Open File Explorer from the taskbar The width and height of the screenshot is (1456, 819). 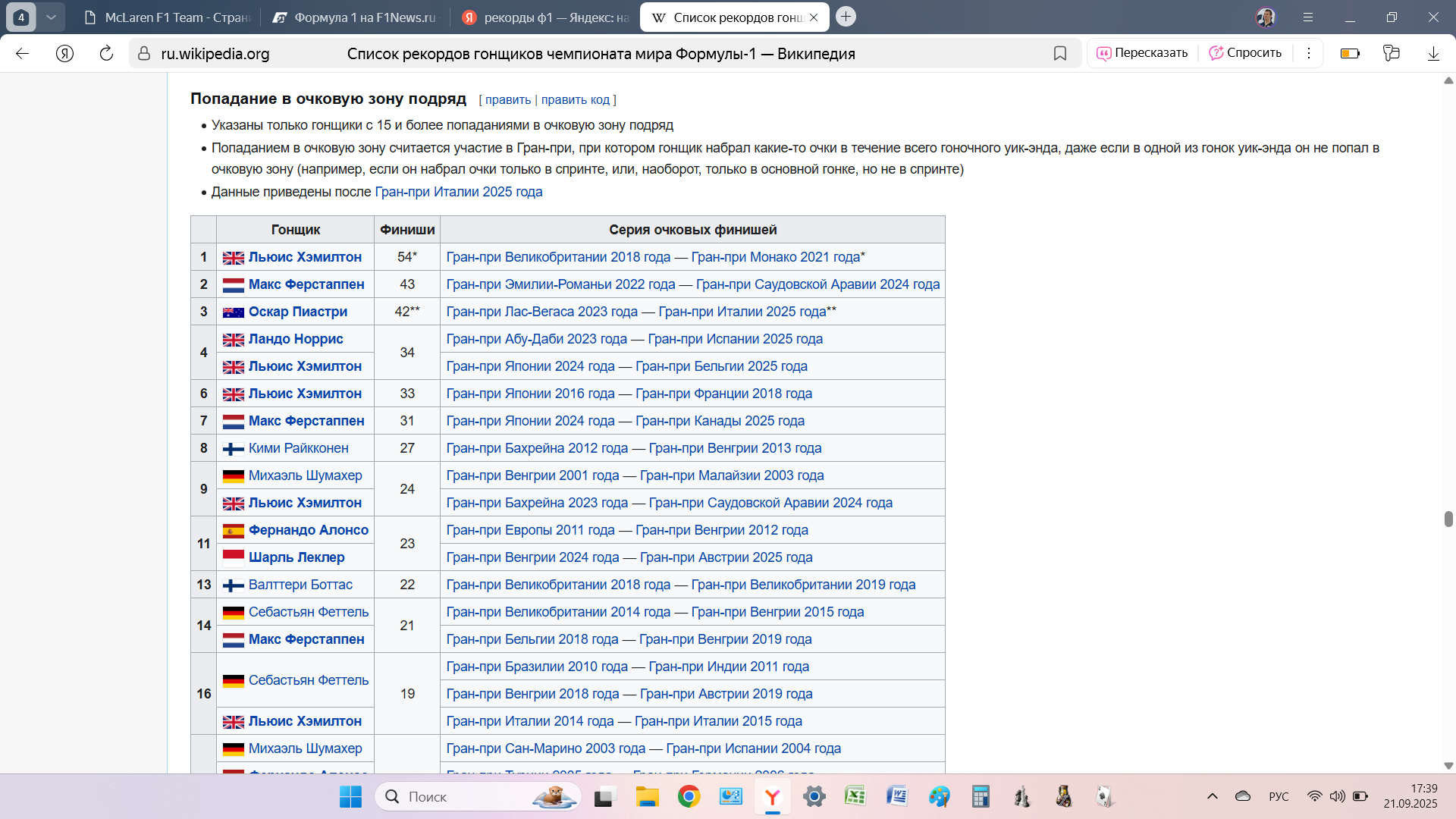pos(647,796)
